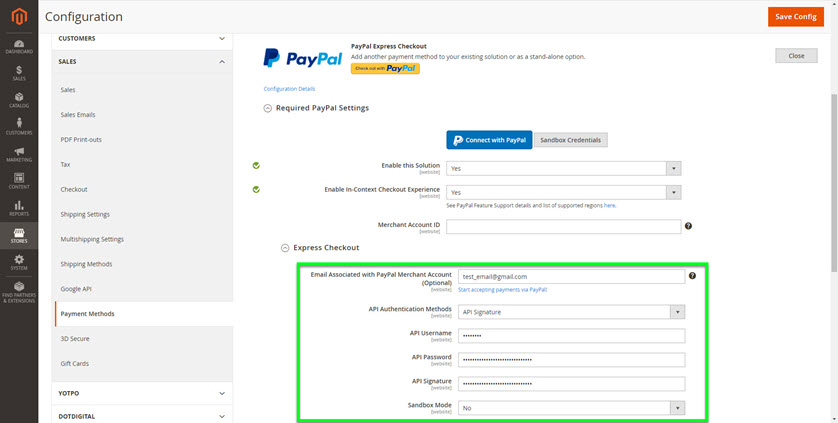Image resolution: width=838 pixels, height=423 pixels.
Task: Open the Marketing sidebar icon
Action: pos(19,154)
